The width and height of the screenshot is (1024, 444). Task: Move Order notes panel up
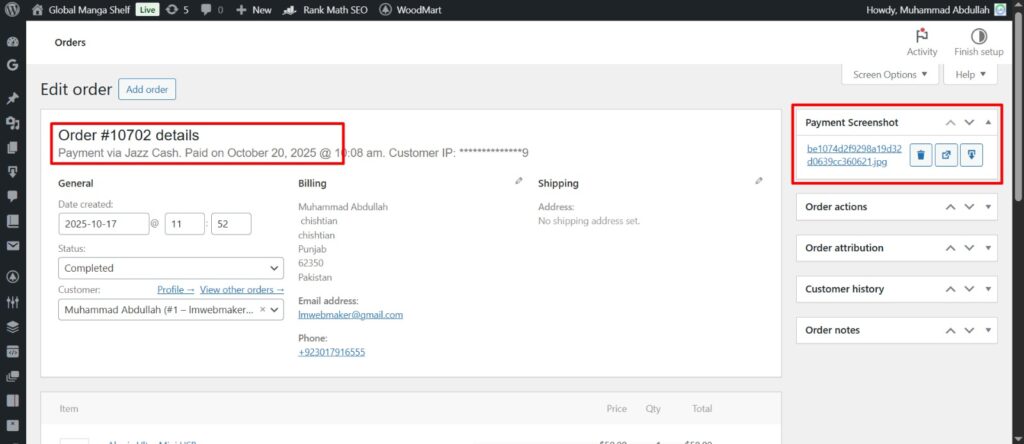click(x=951, y=330)
